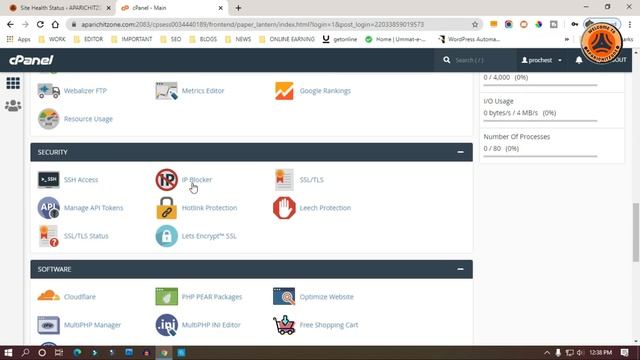Collapse the SECURITY section

coord(460,152)
